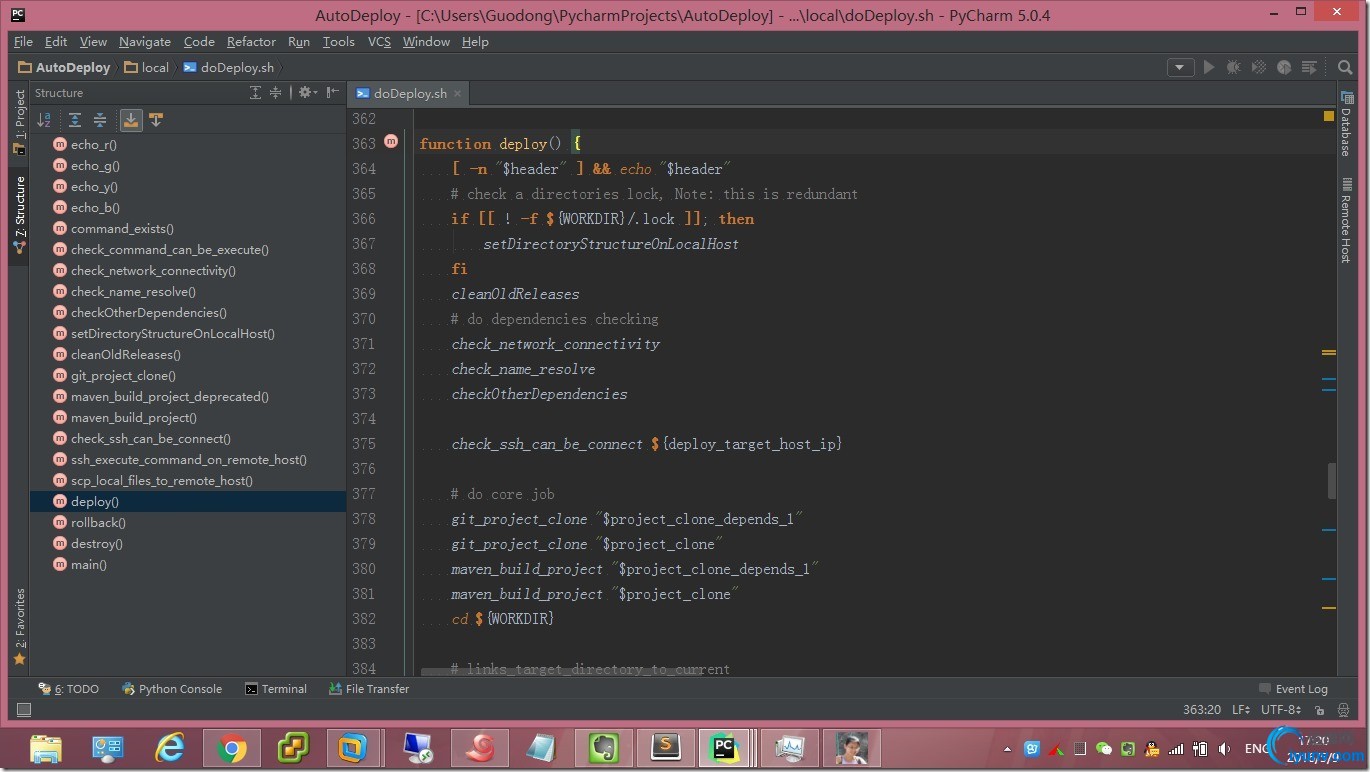The height and width of the screenshot is (772, 1370).
Task: Click the Profile icon in toolbar
Action: coord(1284,67)
